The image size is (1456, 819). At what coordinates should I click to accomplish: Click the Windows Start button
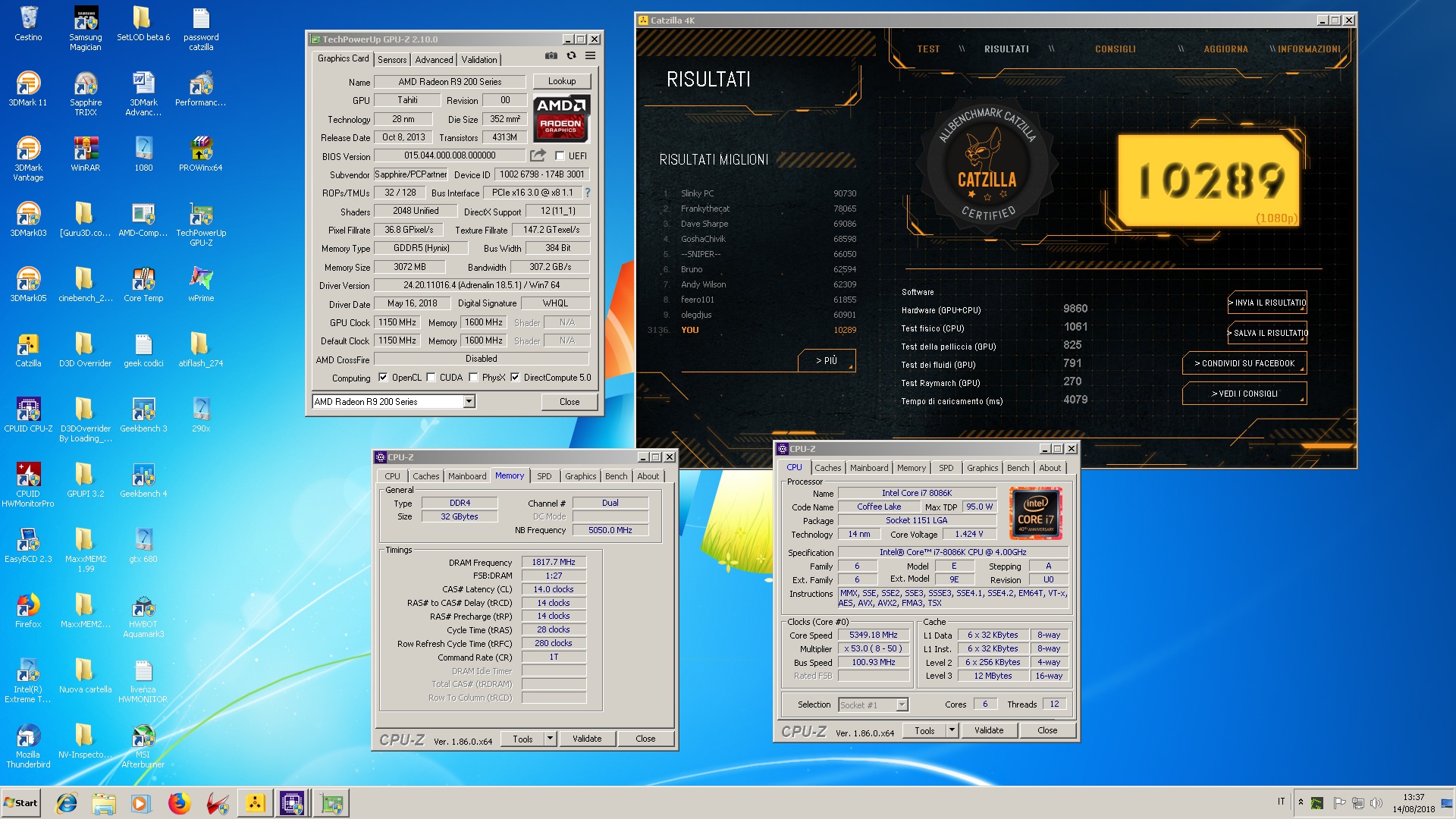[20, 803]
